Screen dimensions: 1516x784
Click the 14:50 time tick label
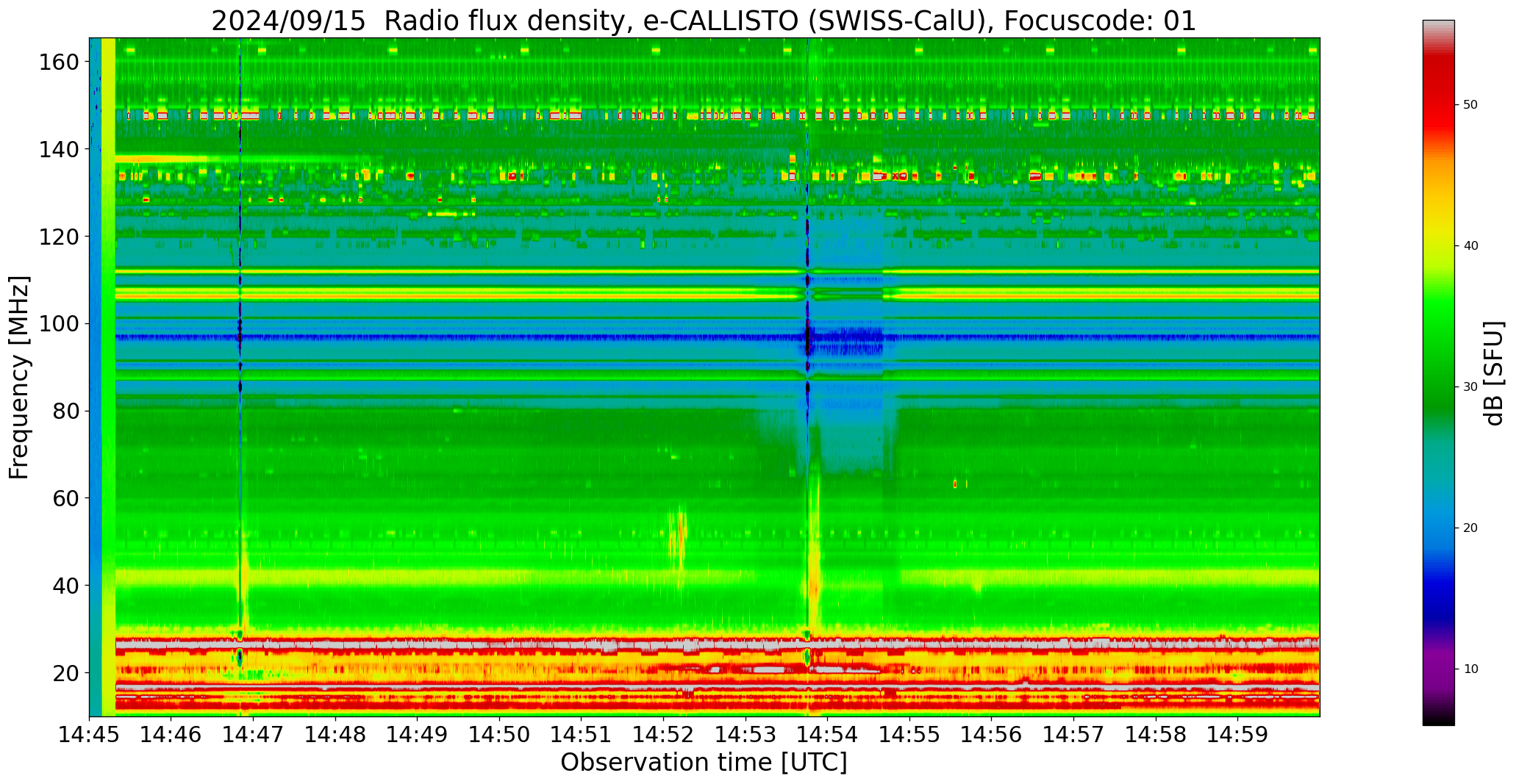tap(499, 734)
